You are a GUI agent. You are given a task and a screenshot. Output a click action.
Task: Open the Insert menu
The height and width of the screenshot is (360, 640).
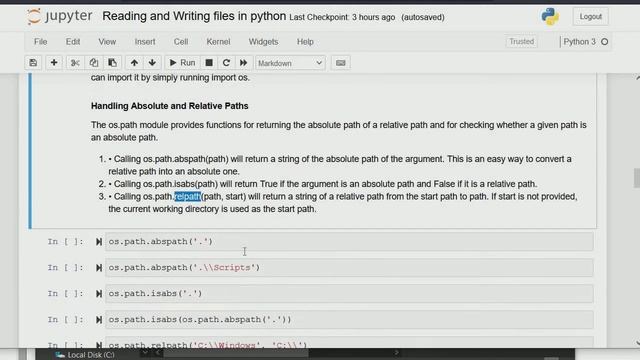[x=145, y=42]
